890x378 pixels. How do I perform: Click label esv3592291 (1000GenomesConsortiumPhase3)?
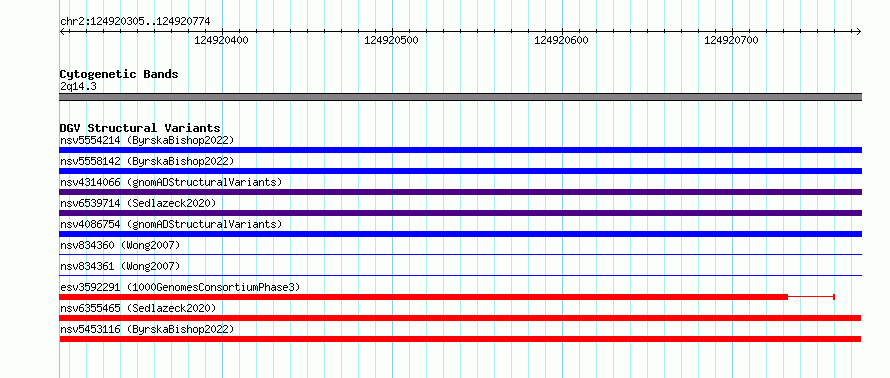(x=179, y=287)
